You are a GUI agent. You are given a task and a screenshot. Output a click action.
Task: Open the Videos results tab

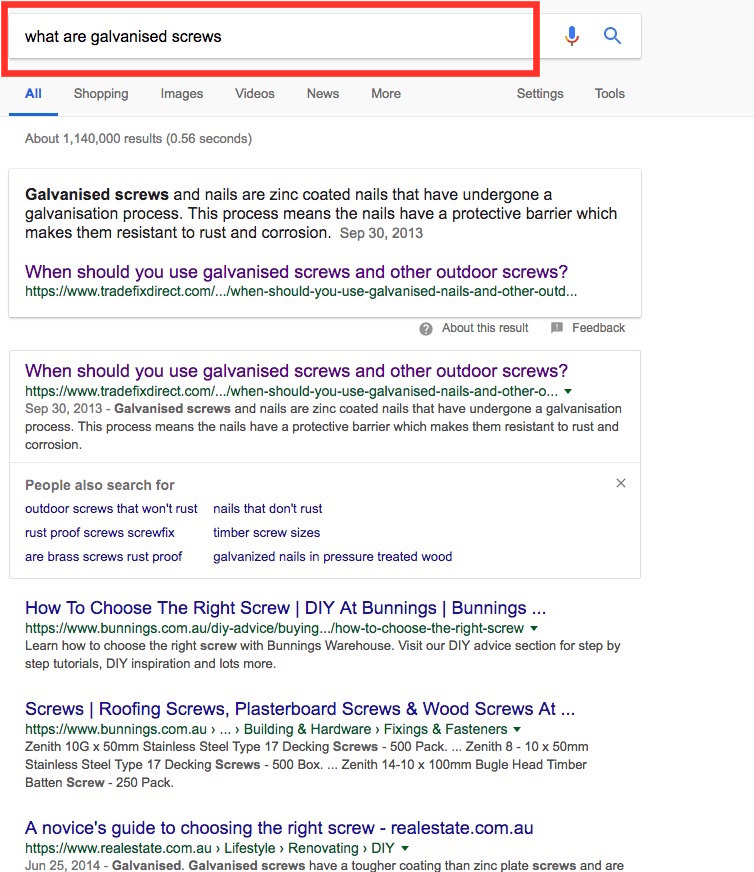point(255,94)
